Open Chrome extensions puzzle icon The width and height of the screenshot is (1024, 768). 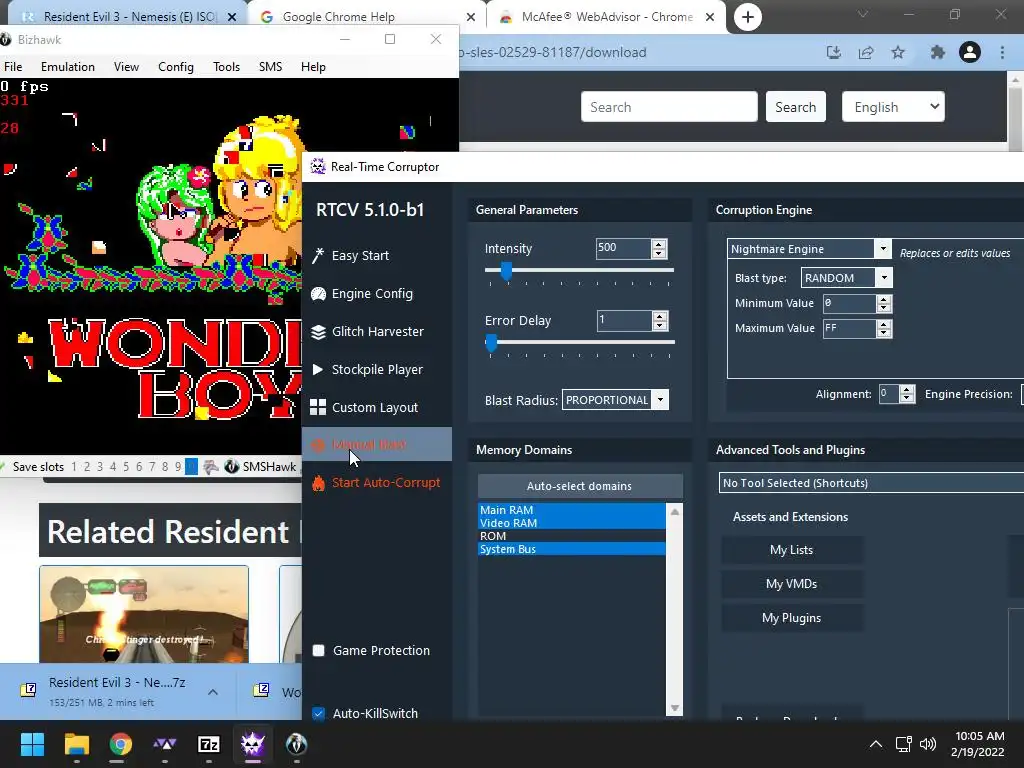[938, 52]
